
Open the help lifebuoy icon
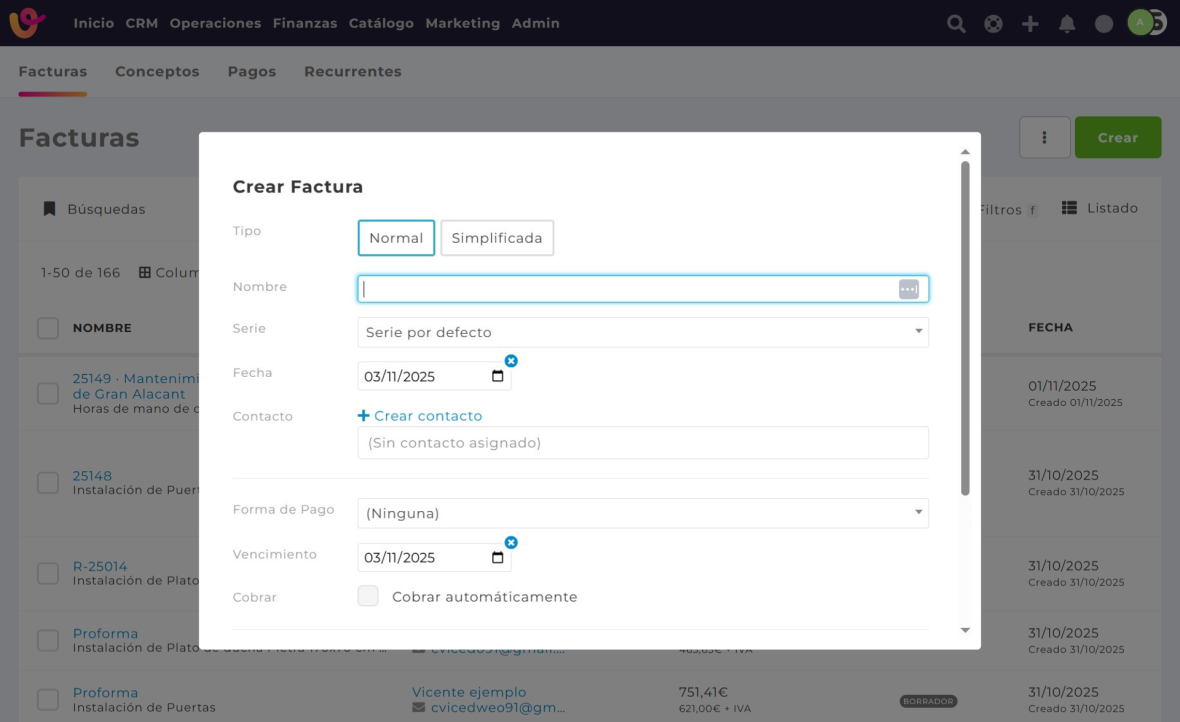(x=993, y=24)
